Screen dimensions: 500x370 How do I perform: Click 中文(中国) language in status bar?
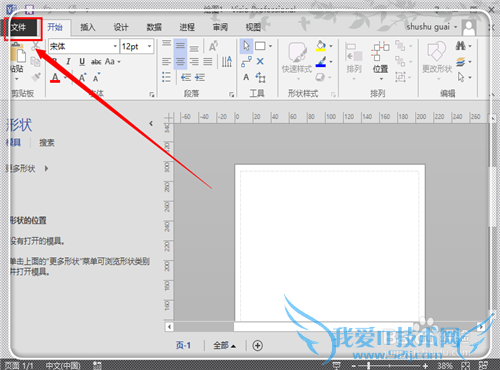pyautogui.click(x=63, y=365)
